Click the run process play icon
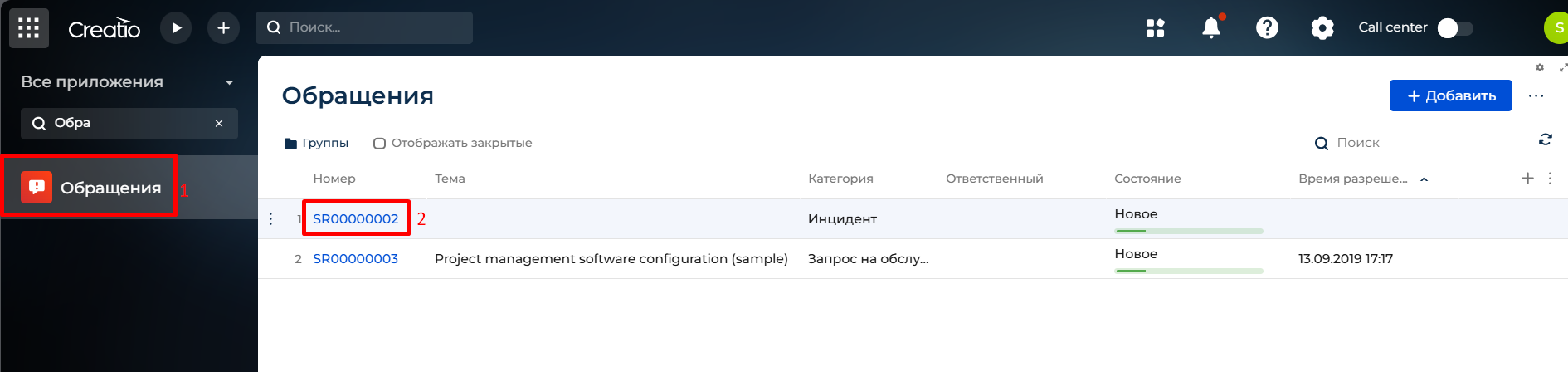The width and height of the screenshot is (1568, 372). 176,28
